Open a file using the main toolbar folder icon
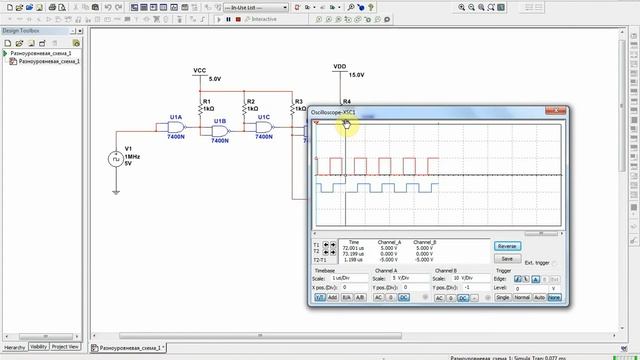Viewport: 640px width, 360px height. click(20, 7)
